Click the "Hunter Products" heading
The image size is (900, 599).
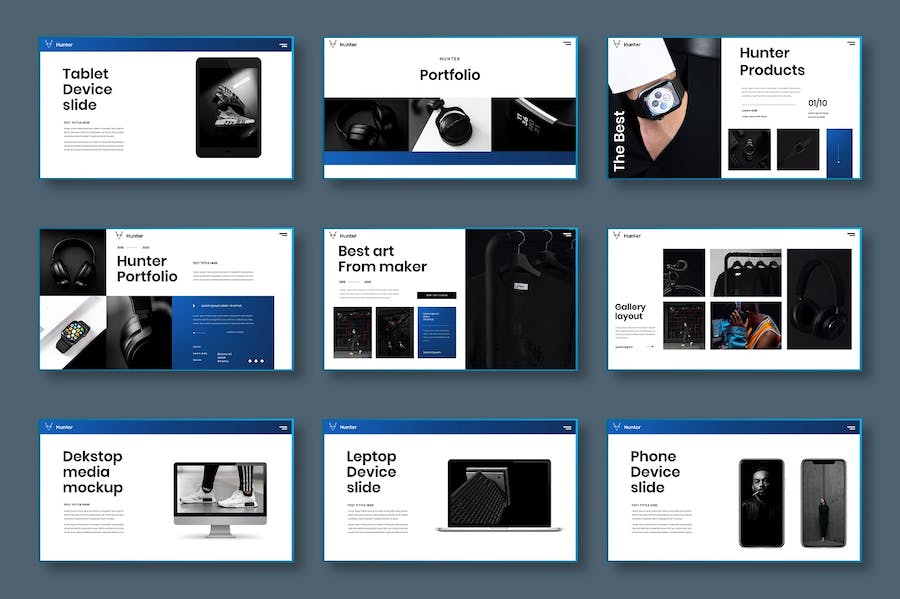click(x=772, y=61)
